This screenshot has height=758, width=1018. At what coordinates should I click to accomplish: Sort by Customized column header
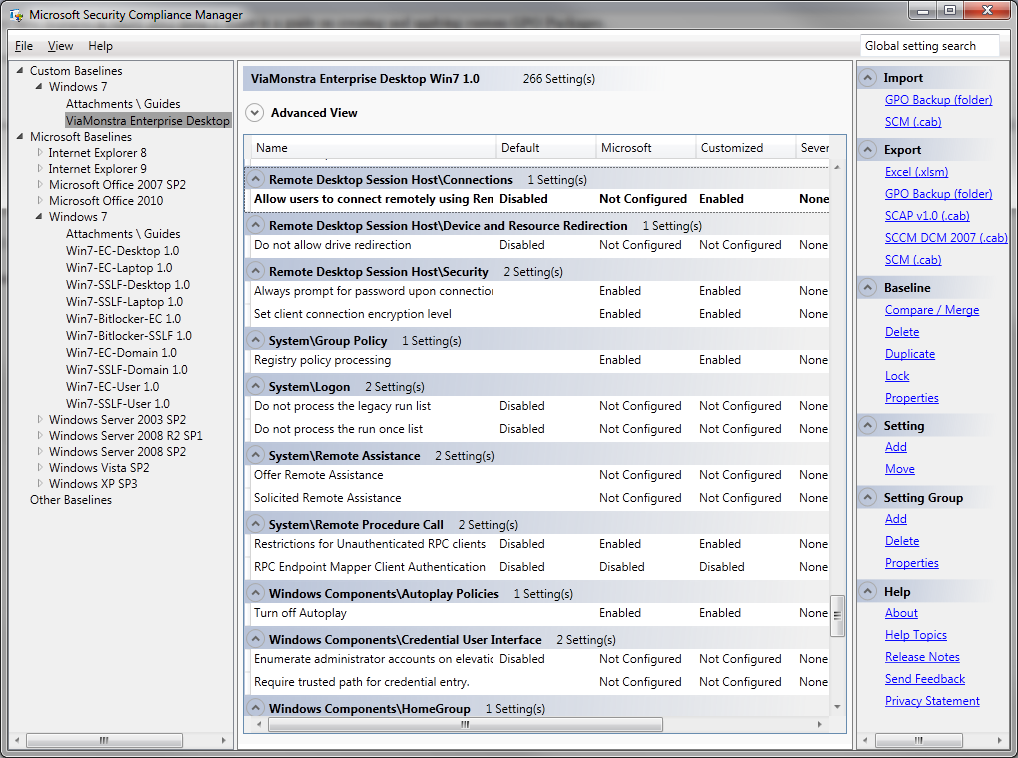coord(745,148)
